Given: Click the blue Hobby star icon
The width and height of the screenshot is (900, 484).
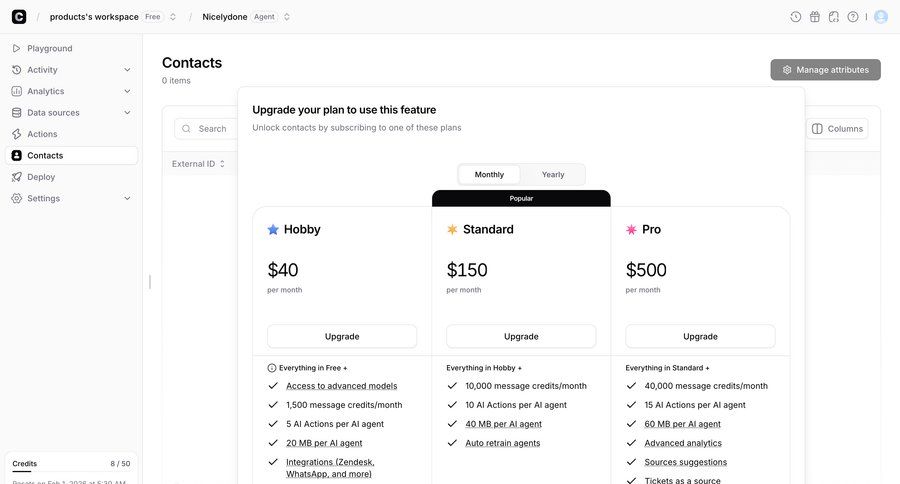Looking at the screenshot, I should (273, 230).
